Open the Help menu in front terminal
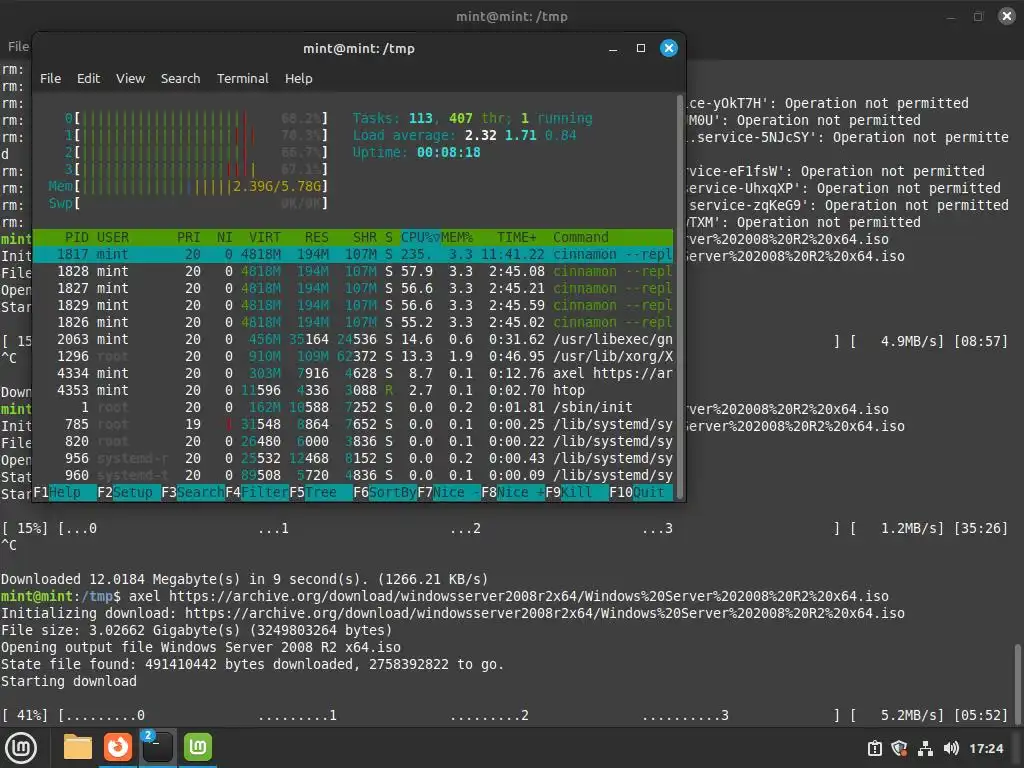 [x=298, y=78]
